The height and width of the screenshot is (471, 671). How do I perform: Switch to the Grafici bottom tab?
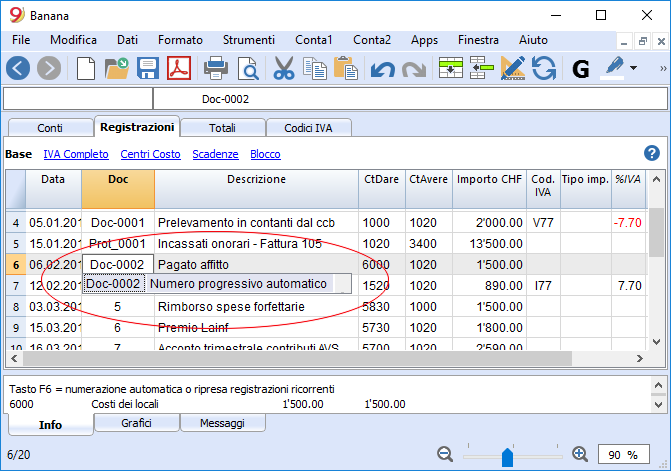(x=137, y=423)
